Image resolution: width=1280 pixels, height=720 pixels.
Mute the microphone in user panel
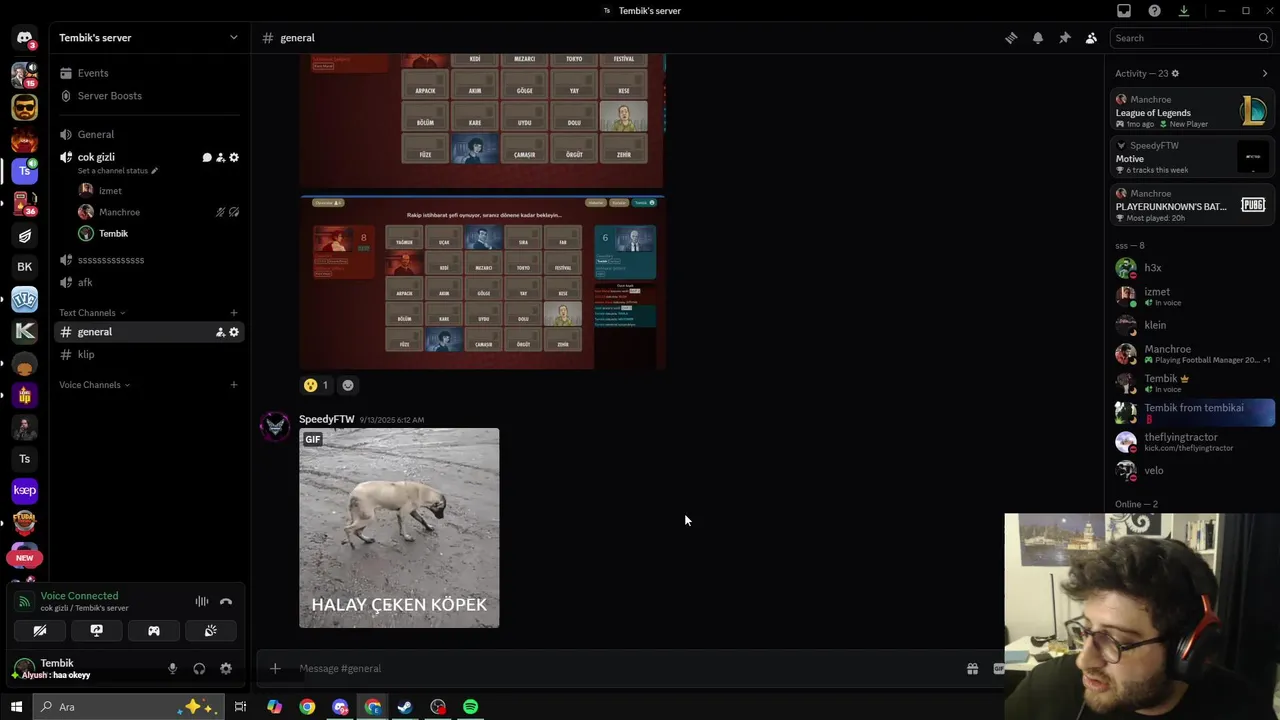pos(172,669)
